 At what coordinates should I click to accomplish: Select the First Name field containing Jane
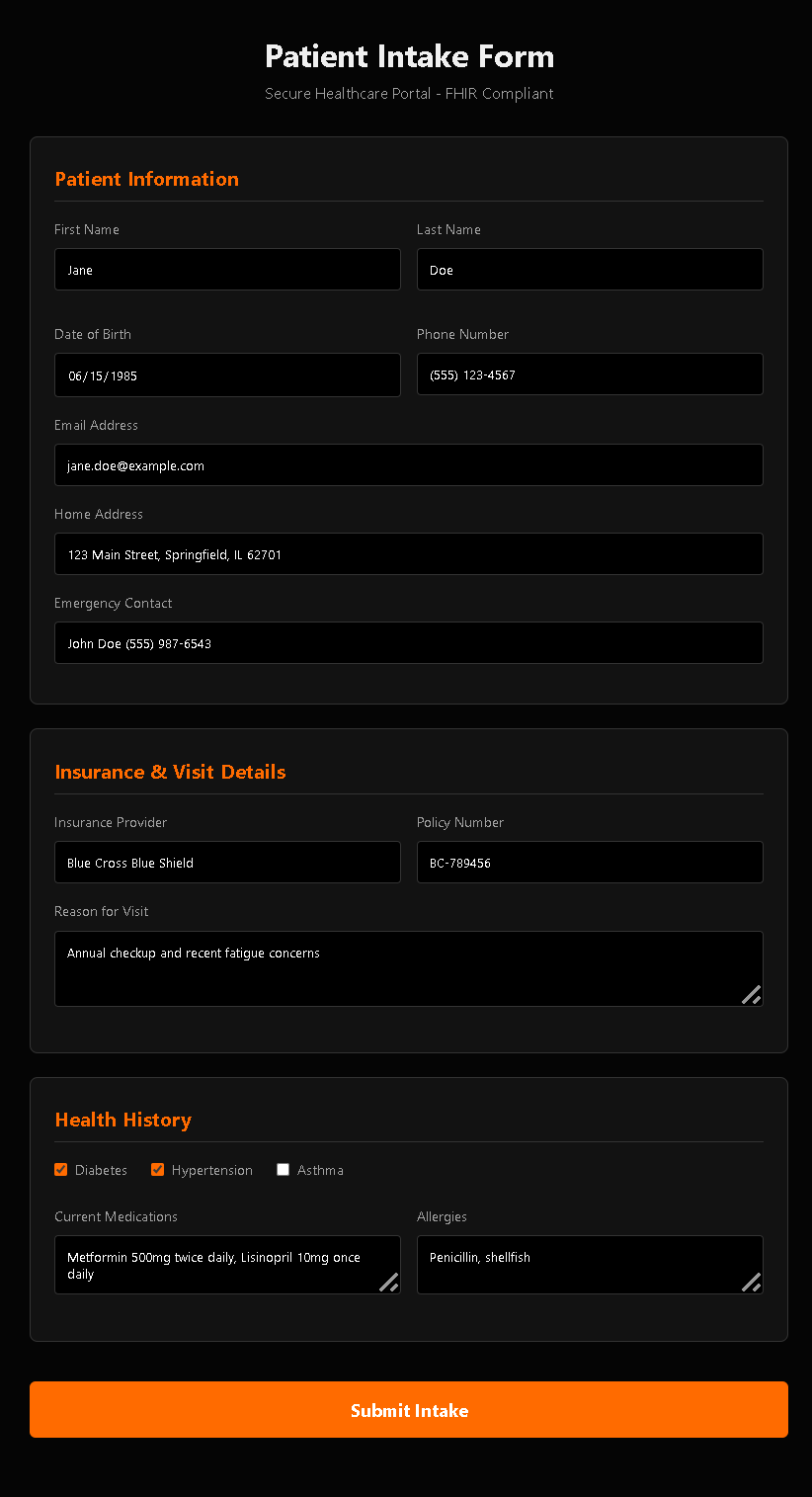[x=227, y=269]
